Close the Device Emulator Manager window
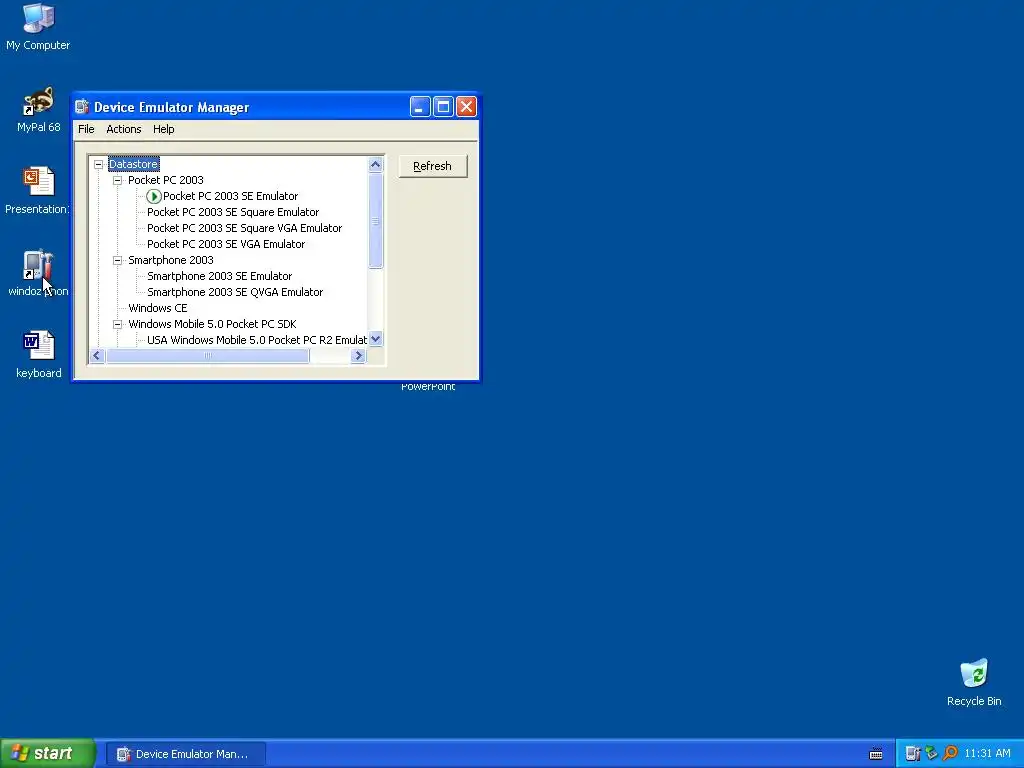This screenshot has height=768, width=1024. 466,106
